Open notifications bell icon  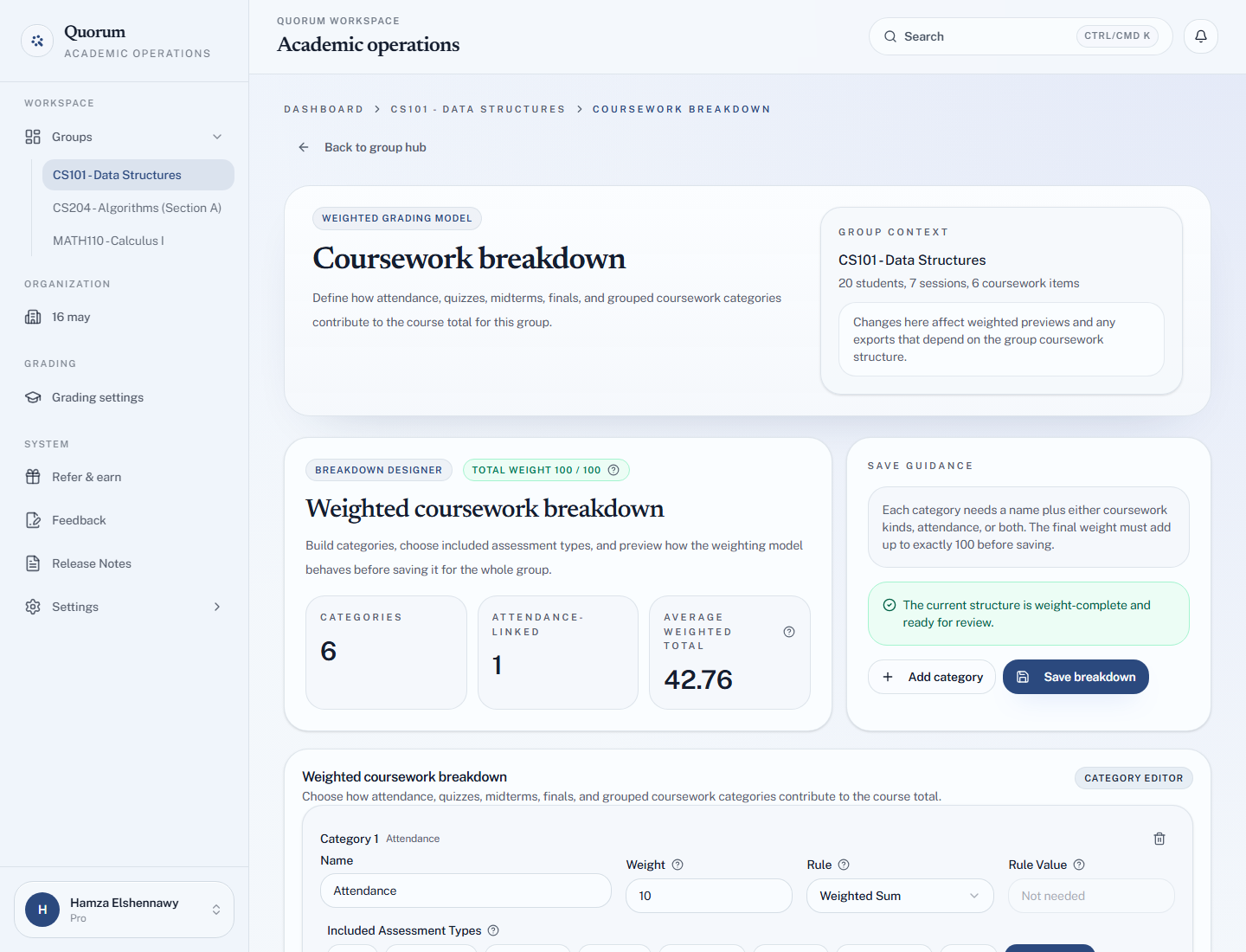pyautogui.click(x=1201, y=36)
